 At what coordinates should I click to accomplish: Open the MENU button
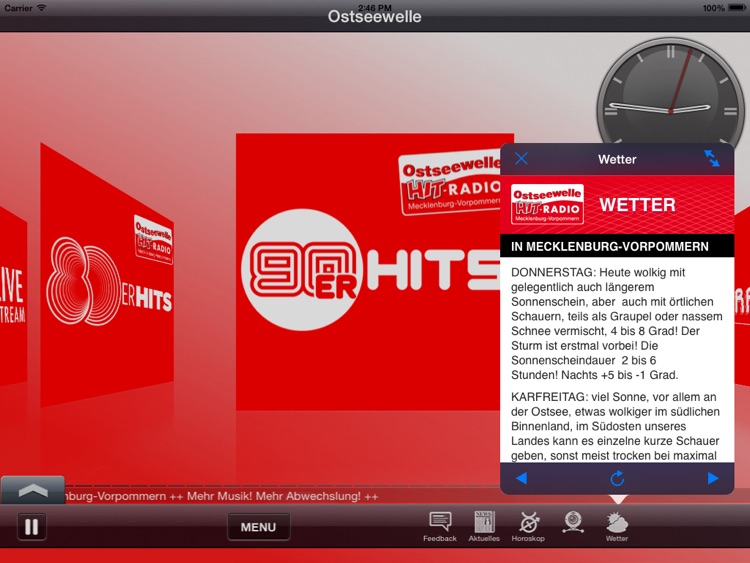[x=258, y=527]
